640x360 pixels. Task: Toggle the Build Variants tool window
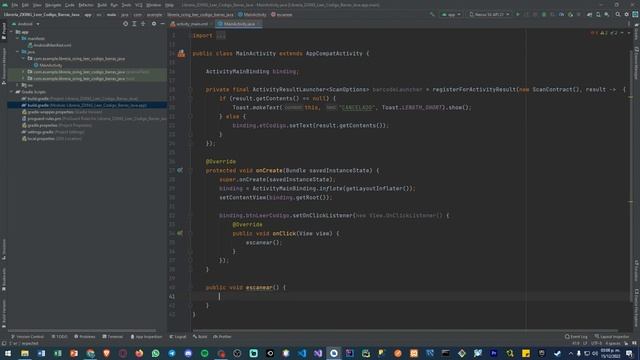(4, 313)
